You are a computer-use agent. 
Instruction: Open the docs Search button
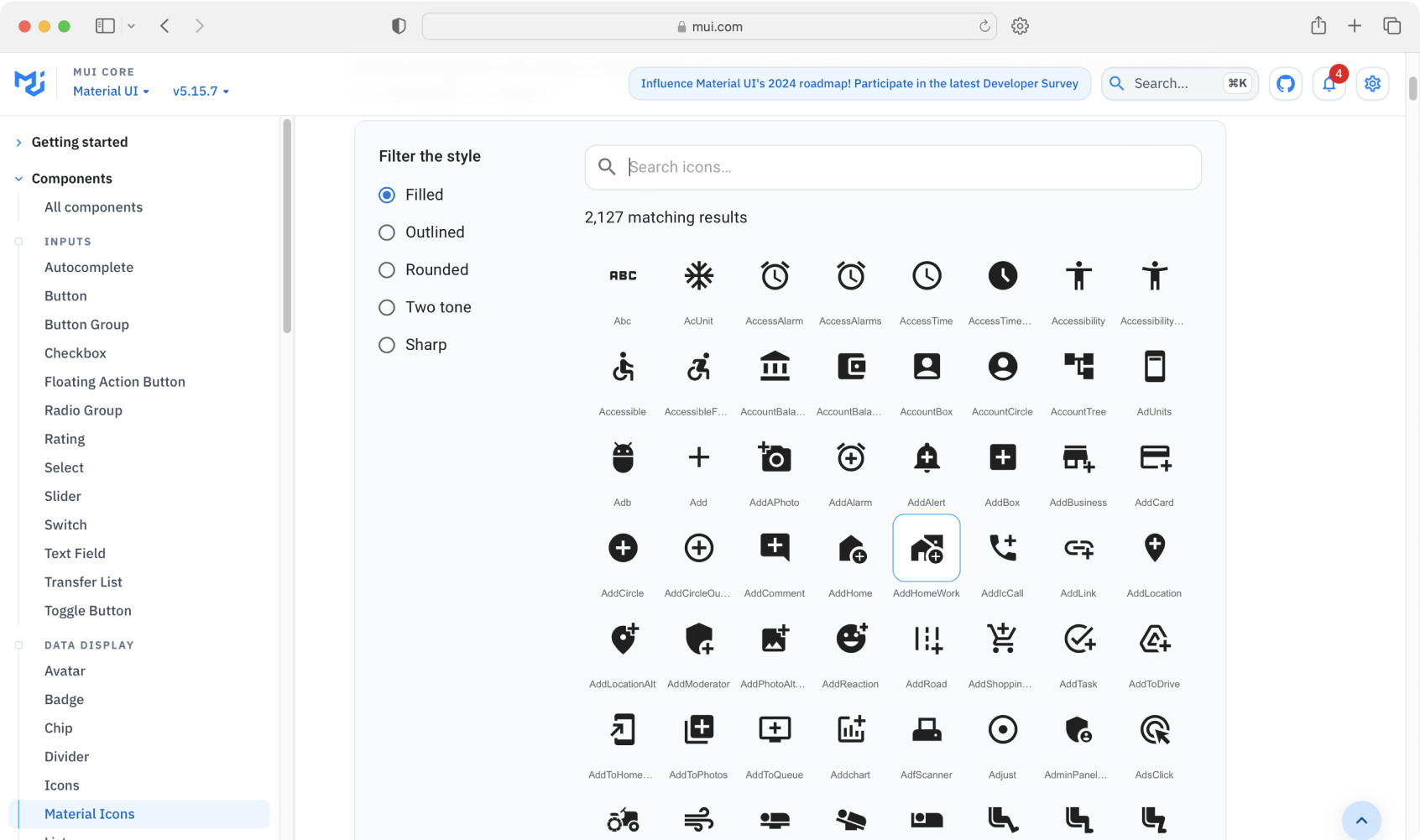[x=1179, y=84]
